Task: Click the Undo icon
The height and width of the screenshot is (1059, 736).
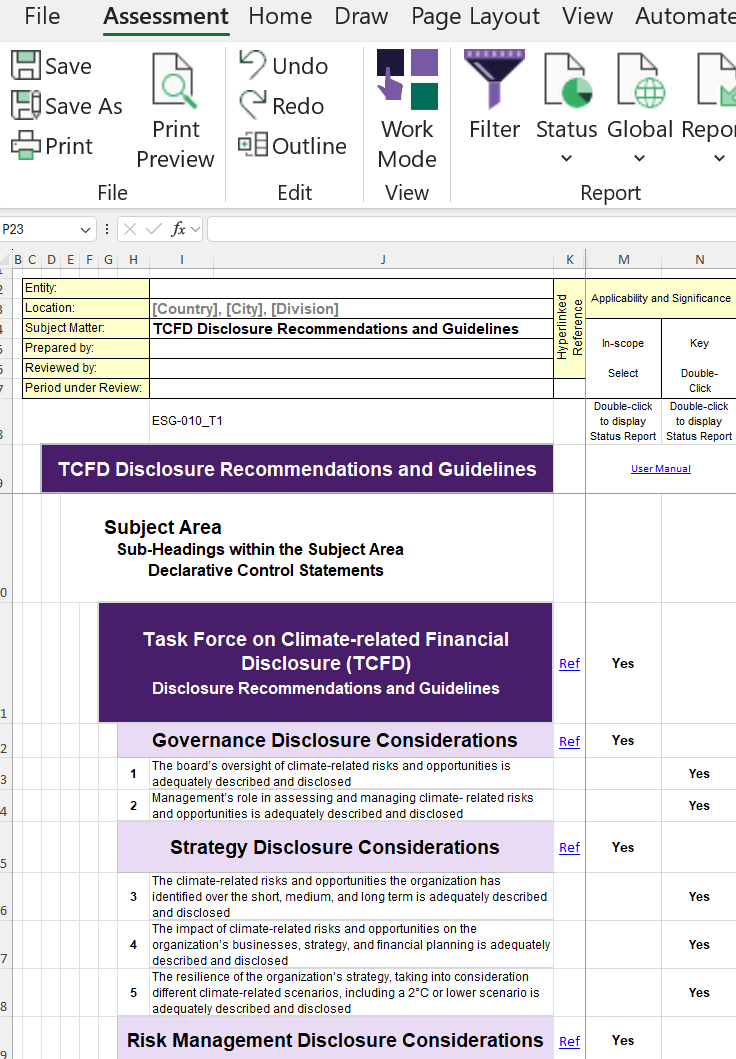Action: [x=253, y=66]
